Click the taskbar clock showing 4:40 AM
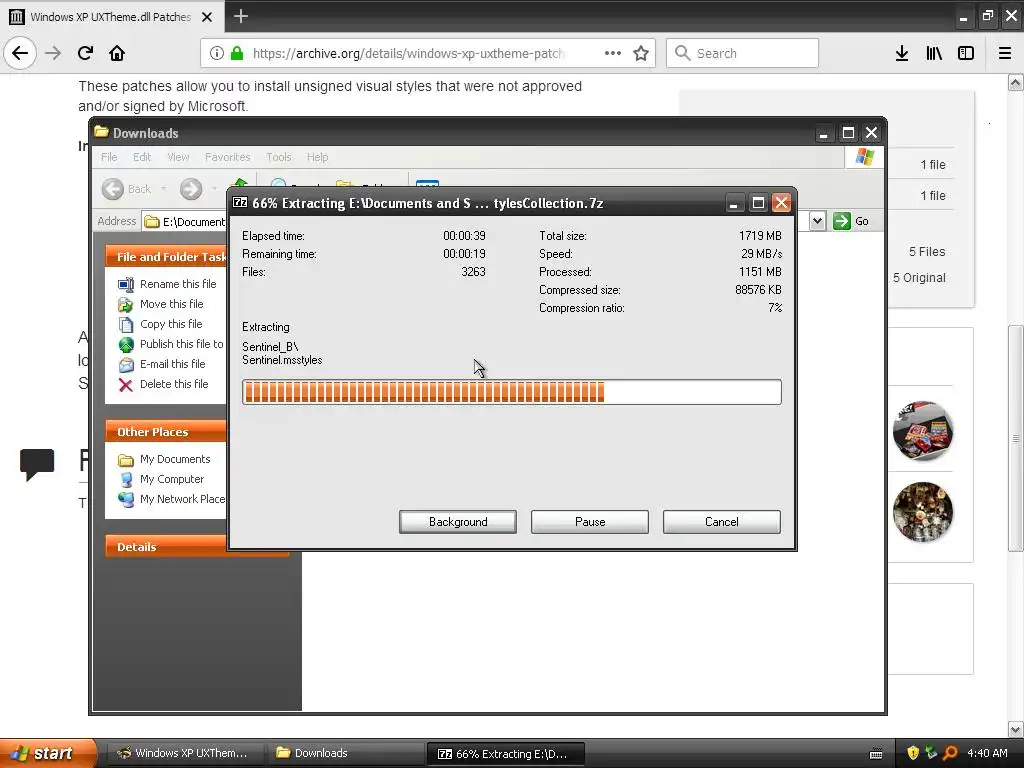The image size is (1024, 768). pos(987,753)
